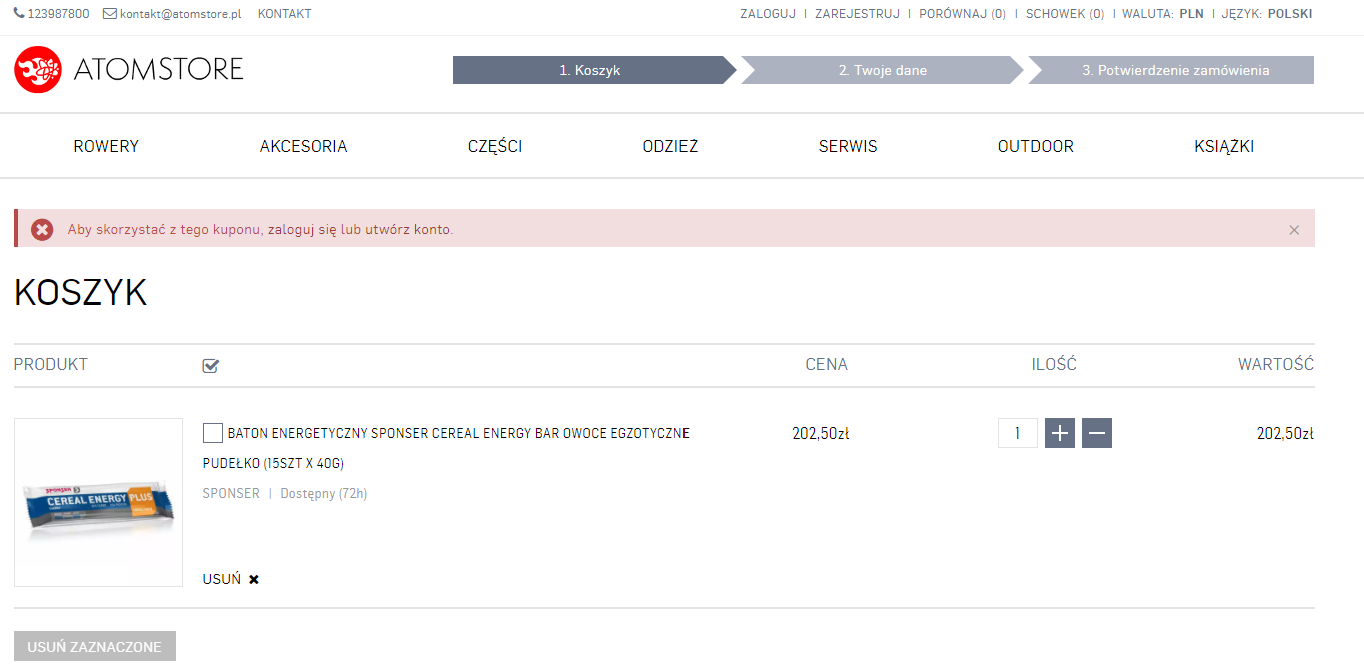The image size is (1364, 672).
Task: Remove product using USUŃ x icon
Action: [254, 579]
